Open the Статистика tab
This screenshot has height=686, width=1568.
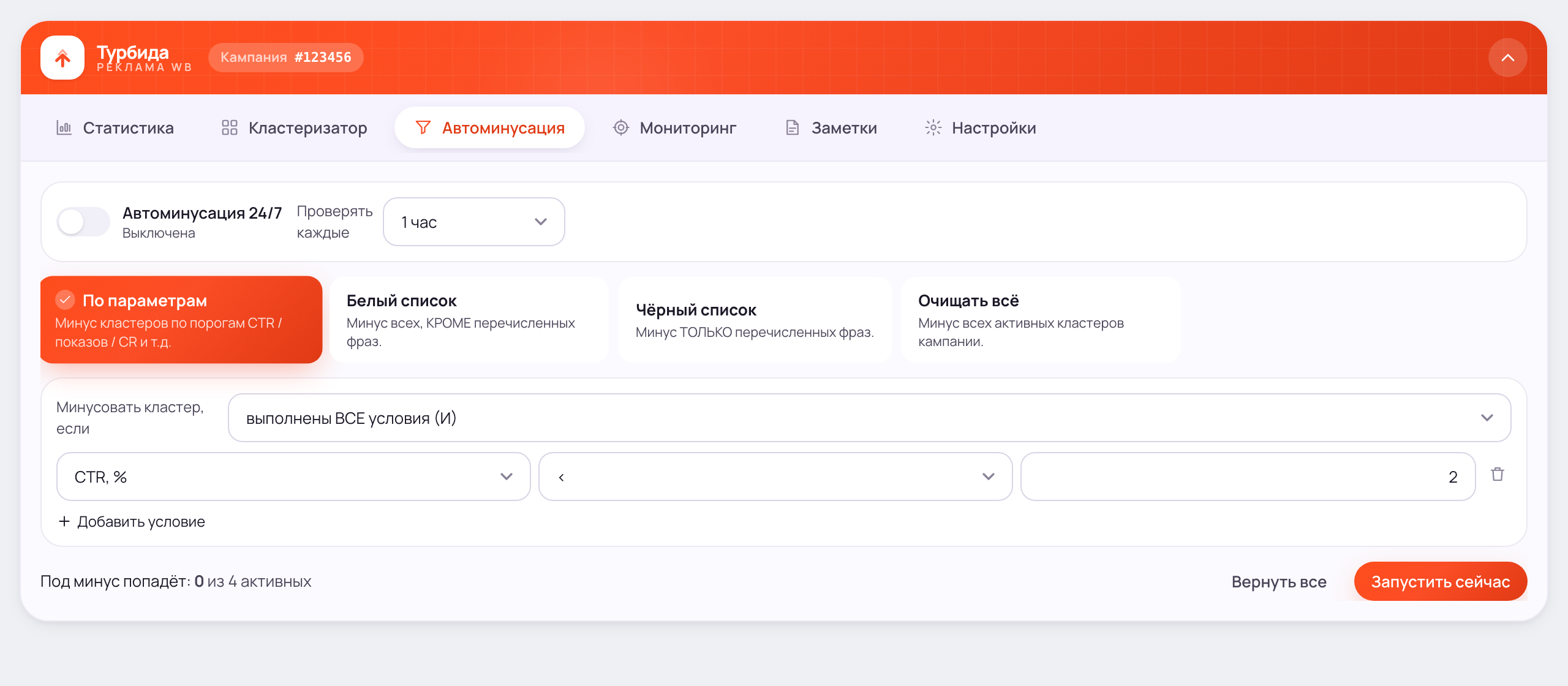115,127
